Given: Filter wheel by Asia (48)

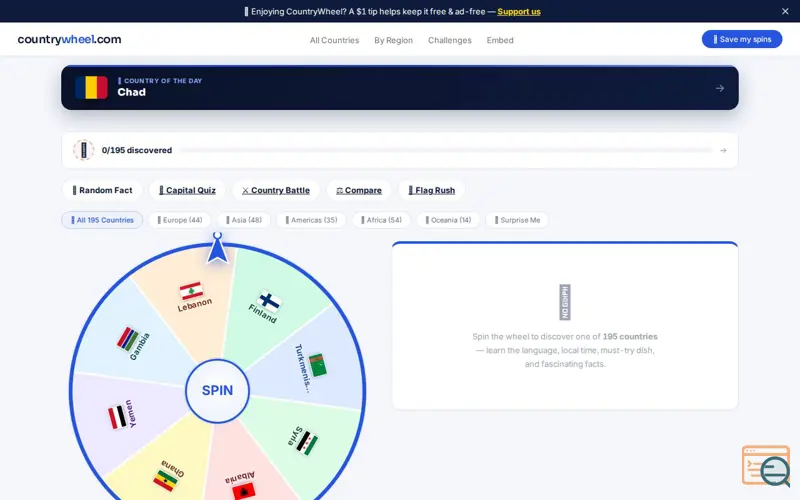Looking at the screenshot, I should pyautogui.click(x=244, y=220).
